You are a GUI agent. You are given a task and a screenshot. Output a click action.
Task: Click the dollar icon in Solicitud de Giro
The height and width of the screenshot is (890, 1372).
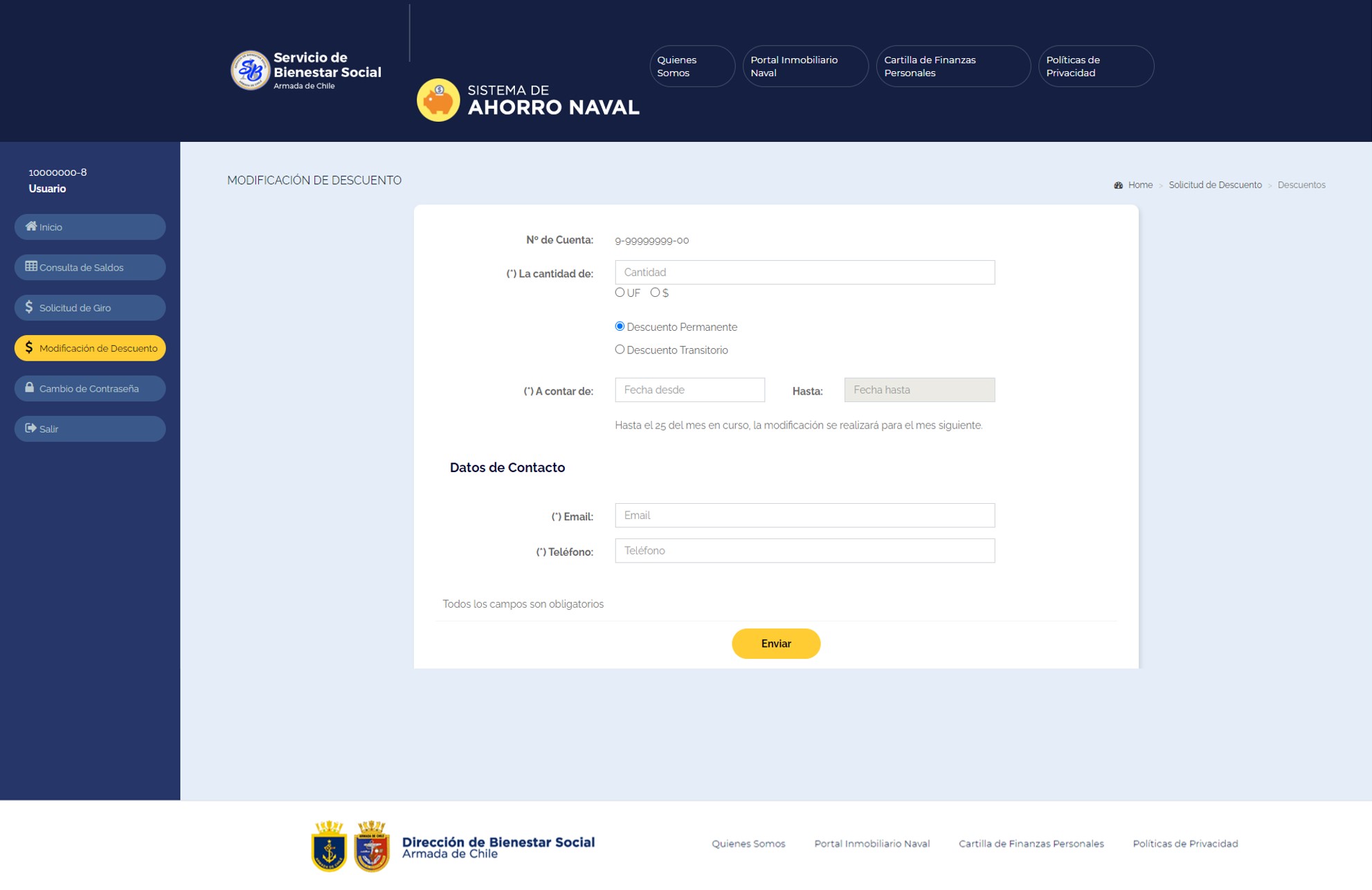pos(29,307)
